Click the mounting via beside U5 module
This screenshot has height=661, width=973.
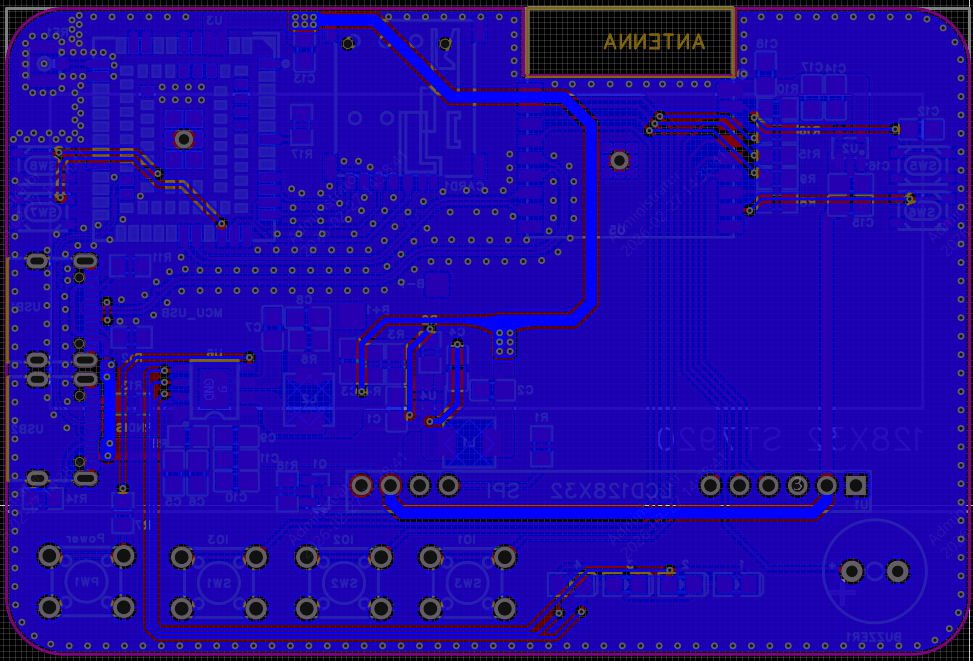(x=619, y=160)
